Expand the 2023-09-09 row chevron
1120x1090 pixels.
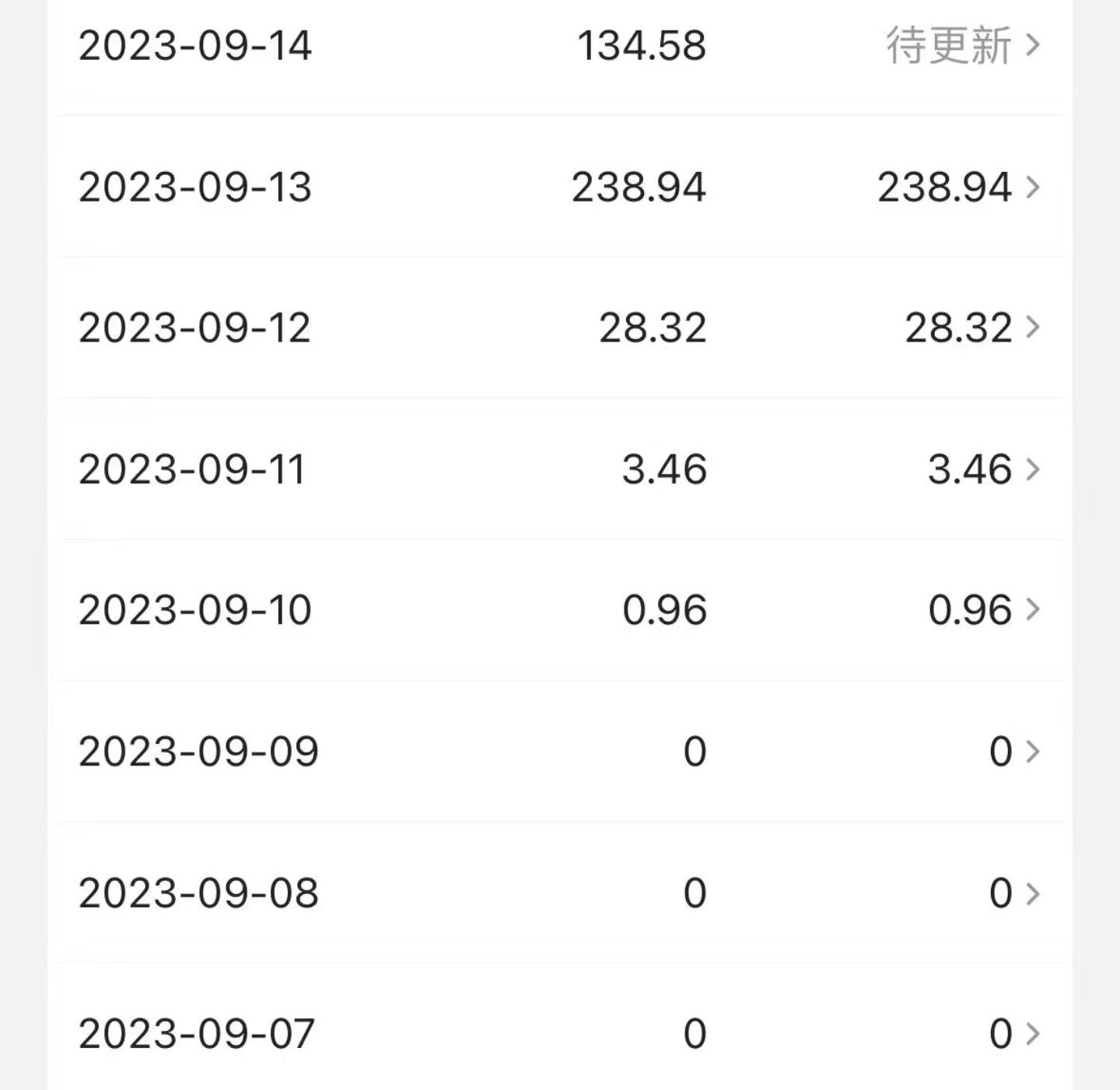(1033, 752)
